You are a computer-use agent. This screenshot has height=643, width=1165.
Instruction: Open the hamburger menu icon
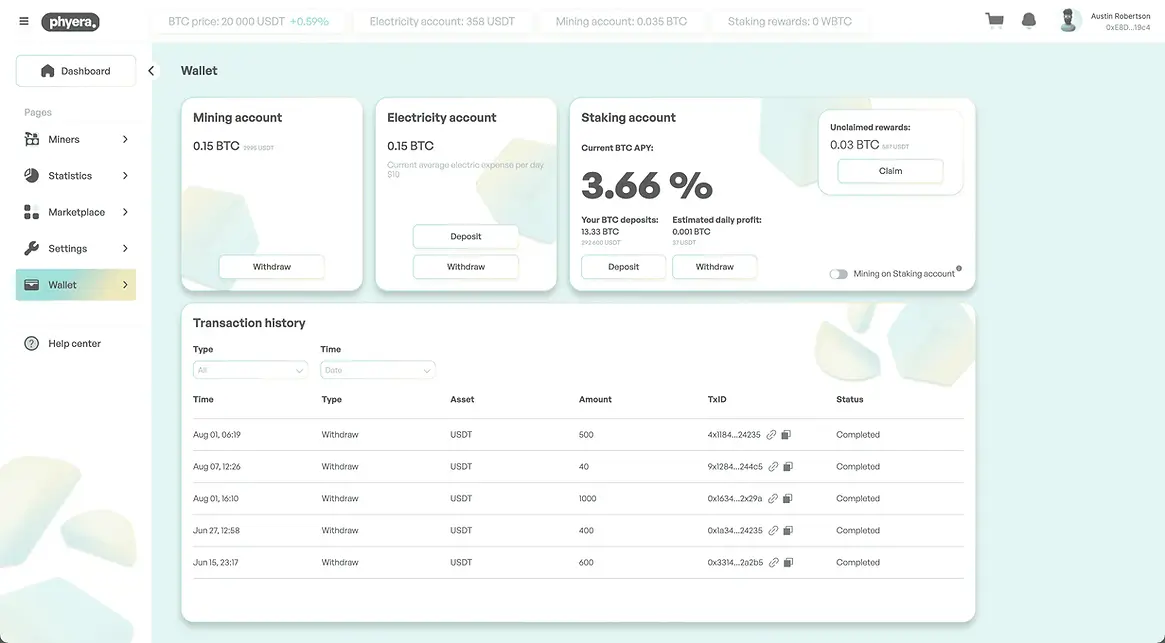(24, 21)
